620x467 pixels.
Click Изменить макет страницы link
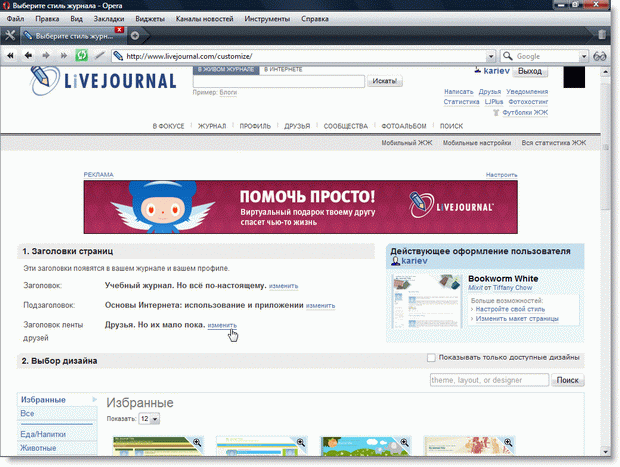click(x=517, y=319)
